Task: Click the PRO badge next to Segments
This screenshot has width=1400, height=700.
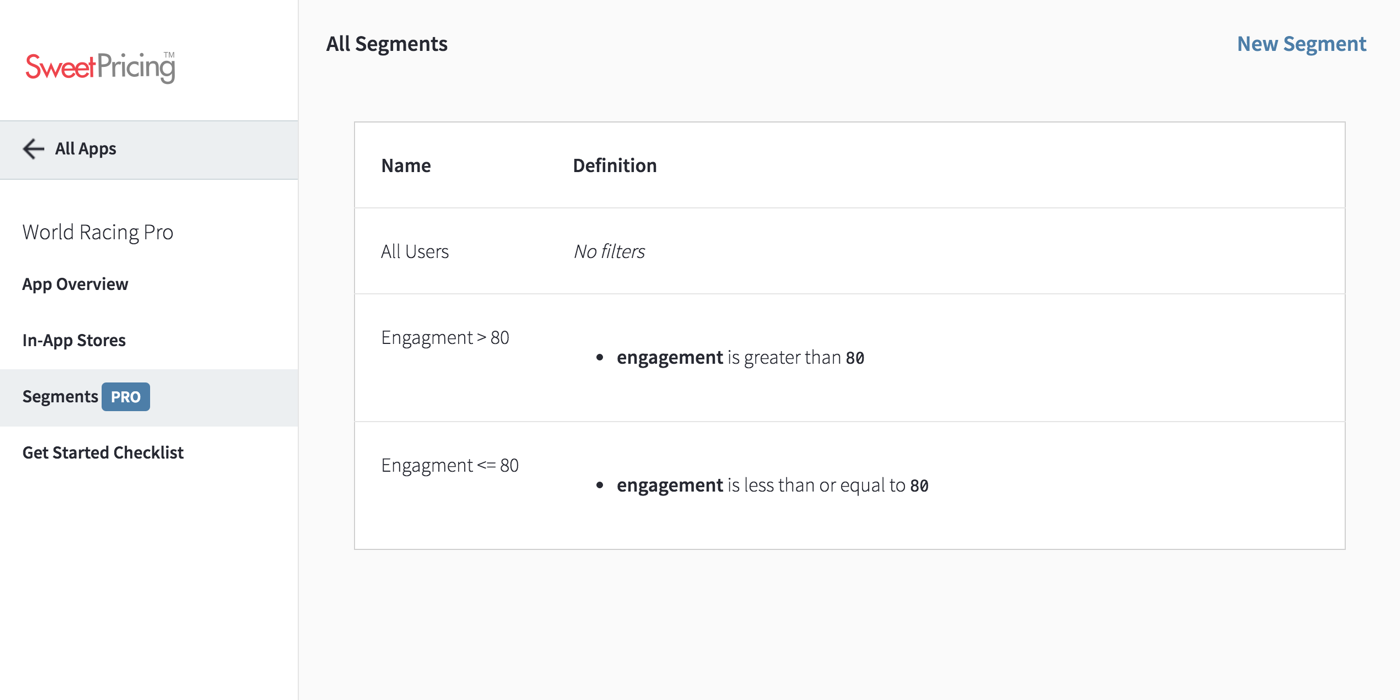Action: tap(126, 397)
